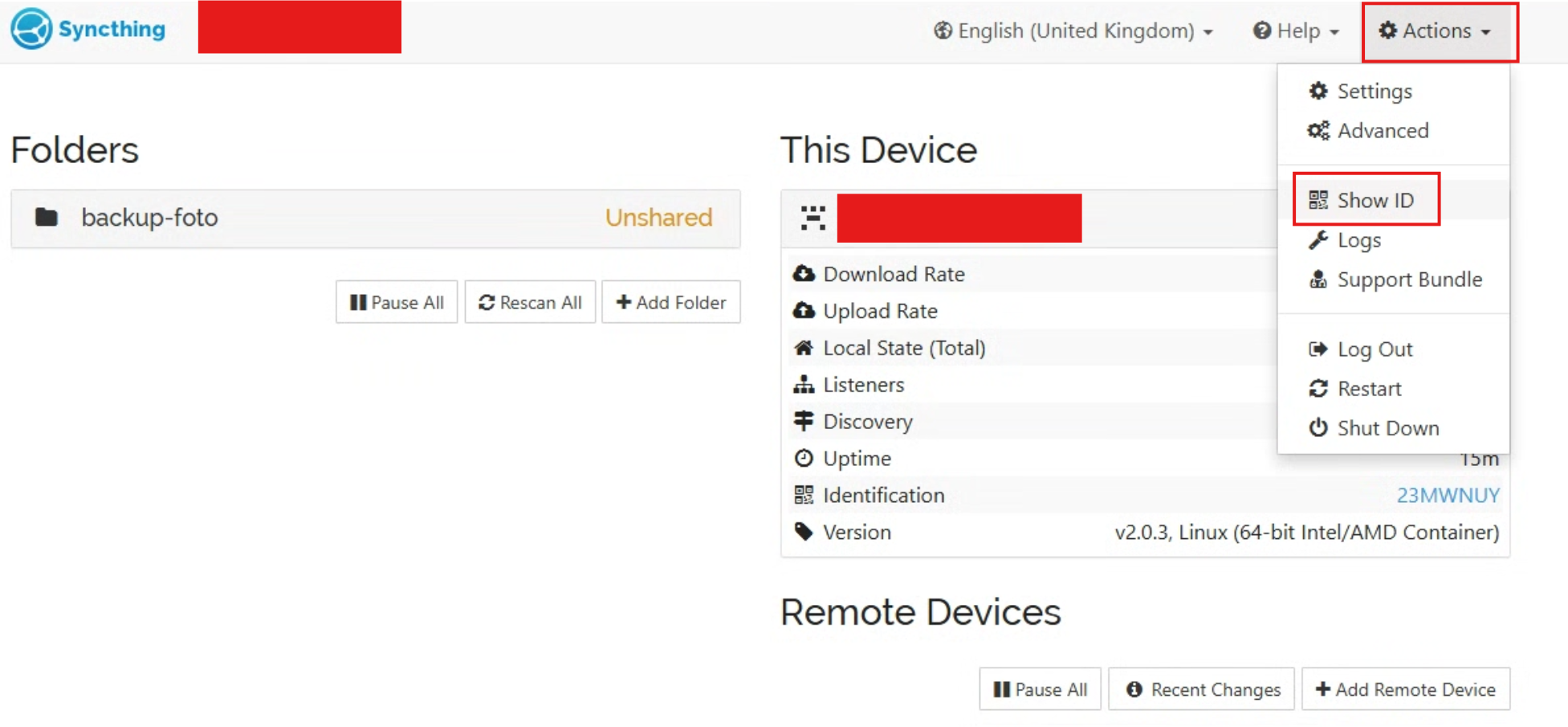
Task: Click the Listeners network icon
Action: point(804,385)
